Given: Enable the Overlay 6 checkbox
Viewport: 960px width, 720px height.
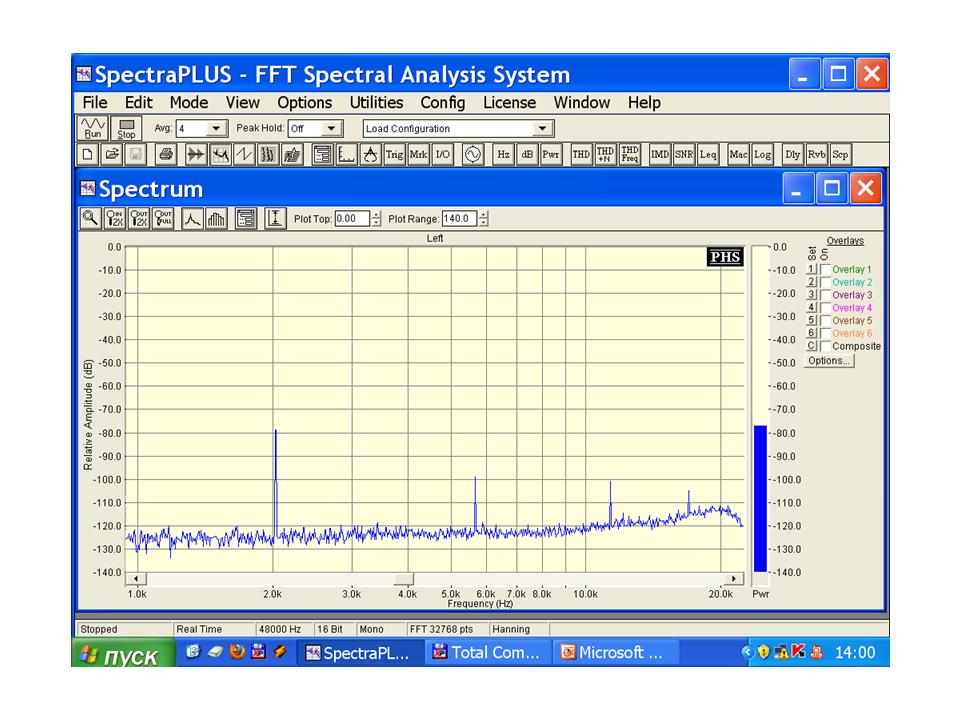Looking at the screenshot, I should click(825, 334).
